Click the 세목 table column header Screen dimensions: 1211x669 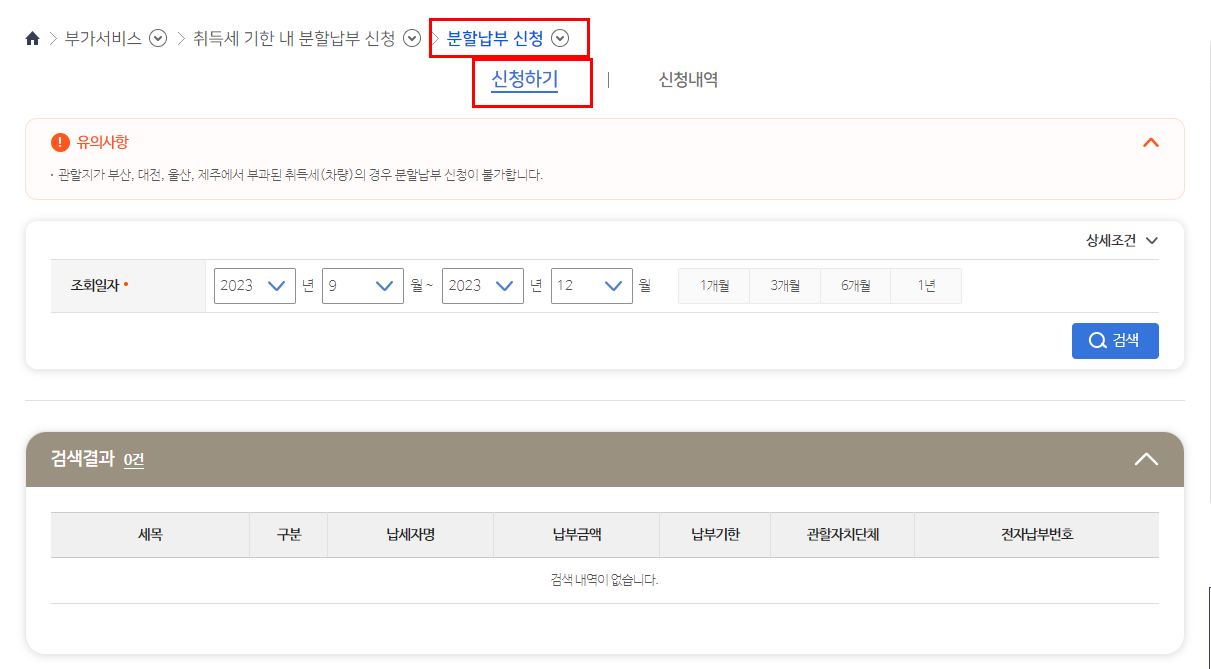(x=149, y=534)
